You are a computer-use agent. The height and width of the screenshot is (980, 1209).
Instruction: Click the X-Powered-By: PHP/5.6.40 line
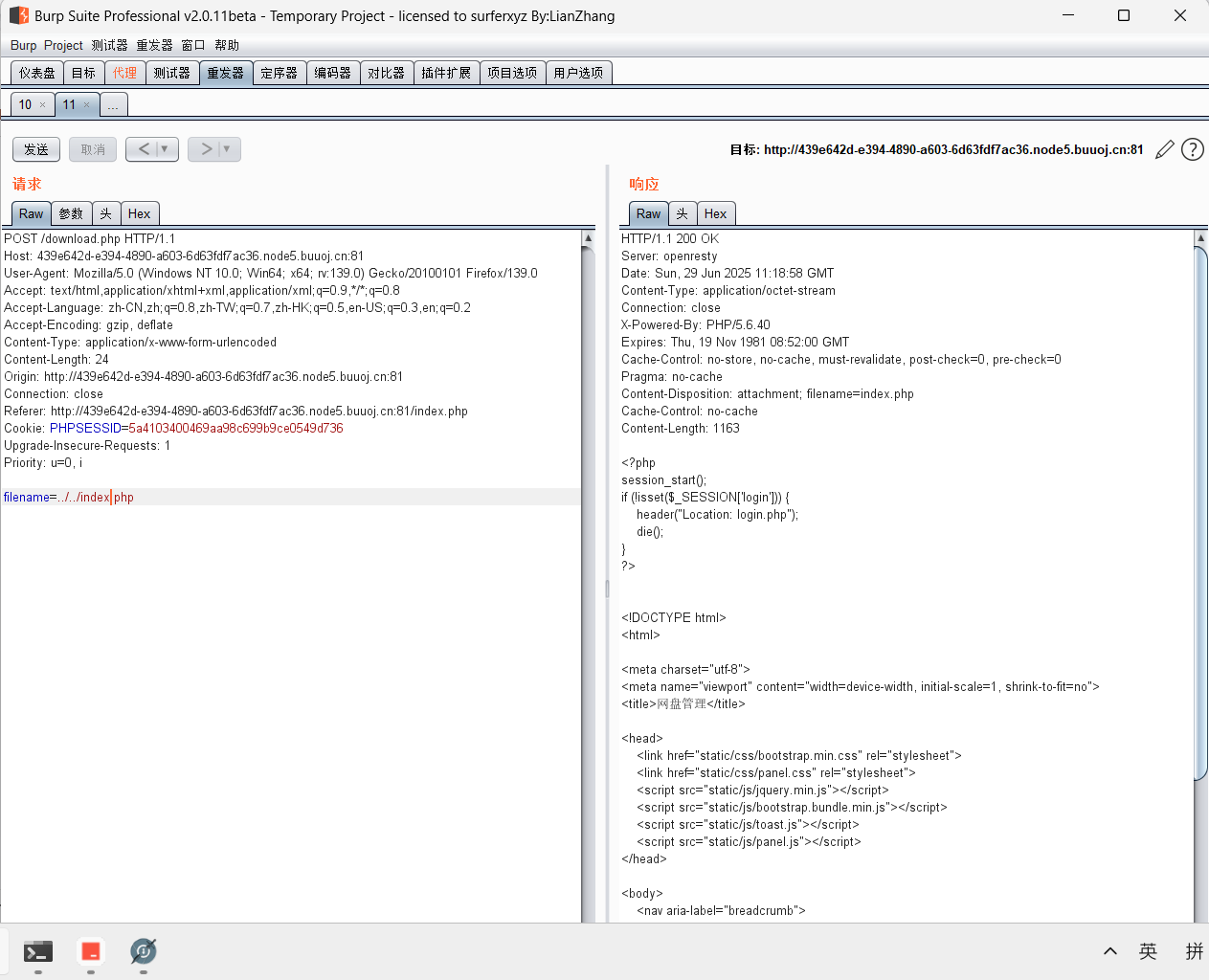pyautogui.click(x=696, y=324)
